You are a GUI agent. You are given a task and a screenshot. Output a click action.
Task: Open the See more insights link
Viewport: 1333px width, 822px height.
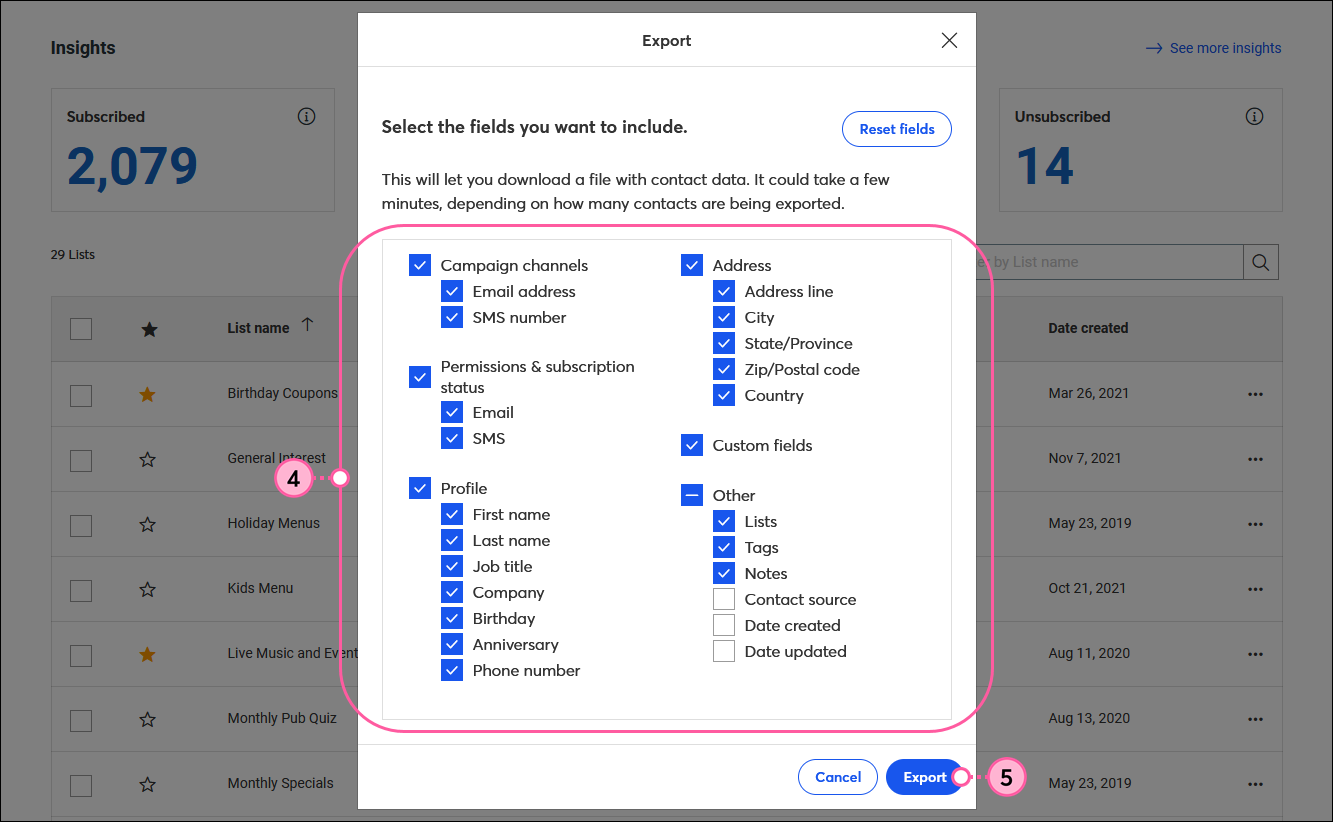click(x=1213, y=48)
